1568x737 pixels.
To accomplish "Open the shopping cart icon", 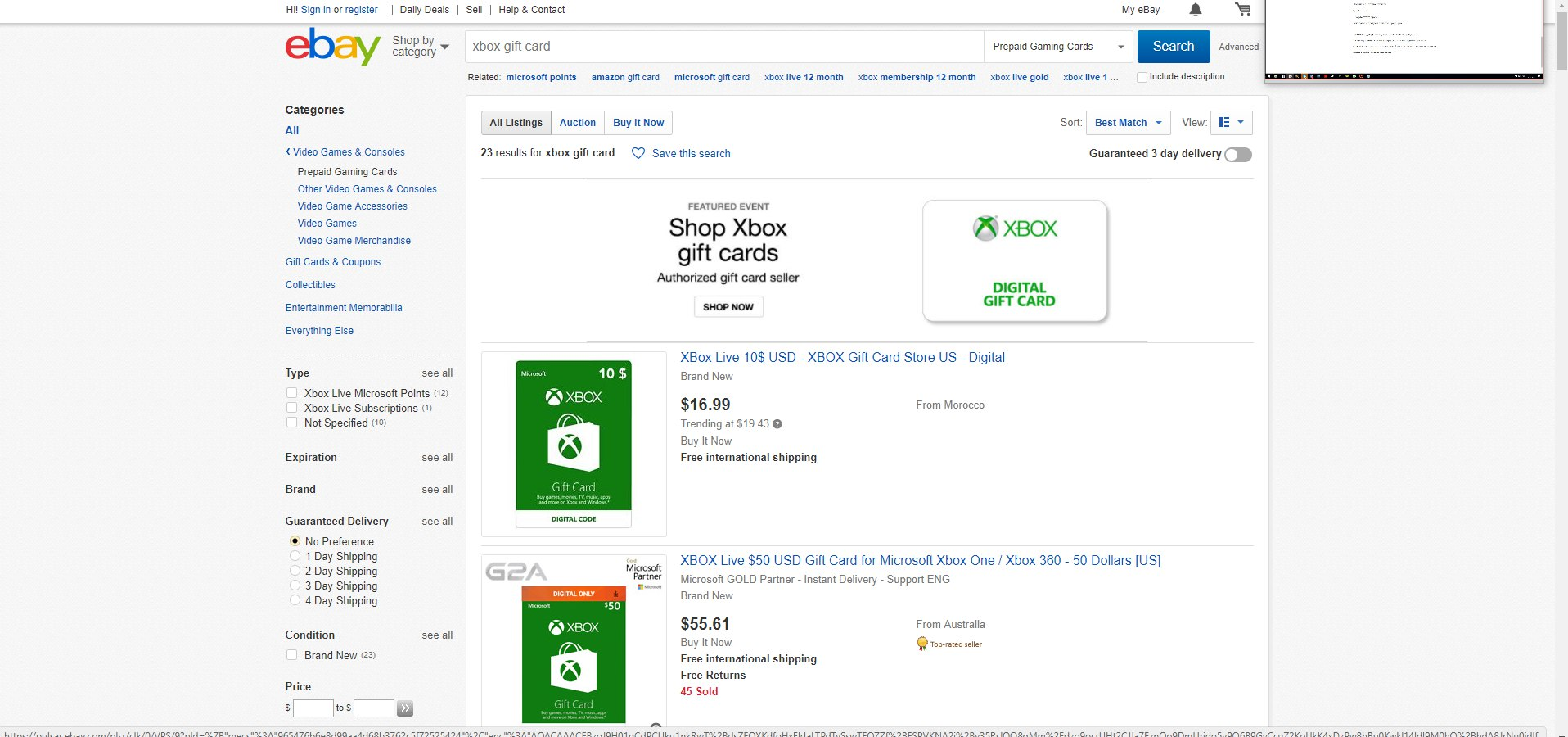I will (x=1242, y=10).
